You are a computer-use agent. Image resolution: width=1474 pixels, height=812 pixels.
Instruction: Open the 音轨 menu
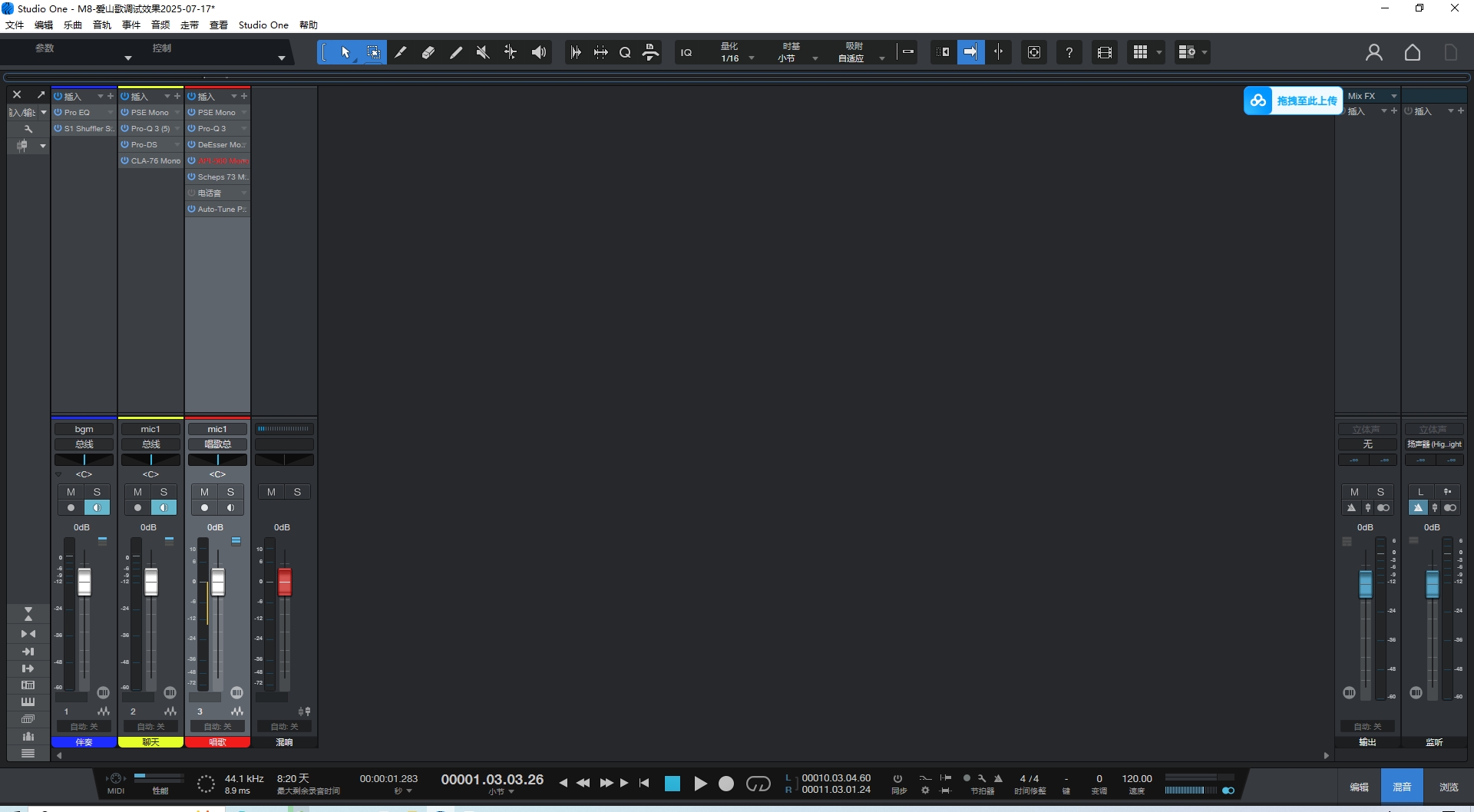click(x=101, y=25)
